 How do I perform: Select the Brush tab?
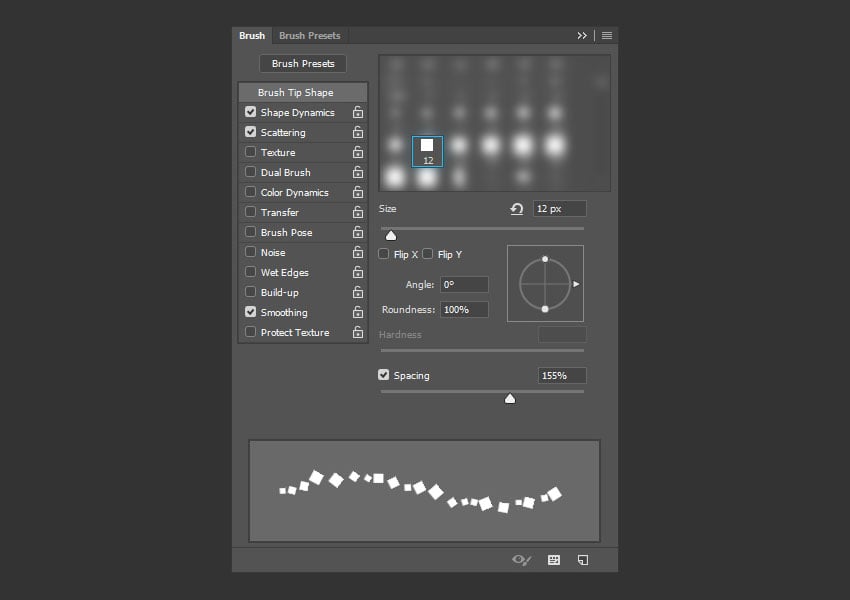point(252,35)
